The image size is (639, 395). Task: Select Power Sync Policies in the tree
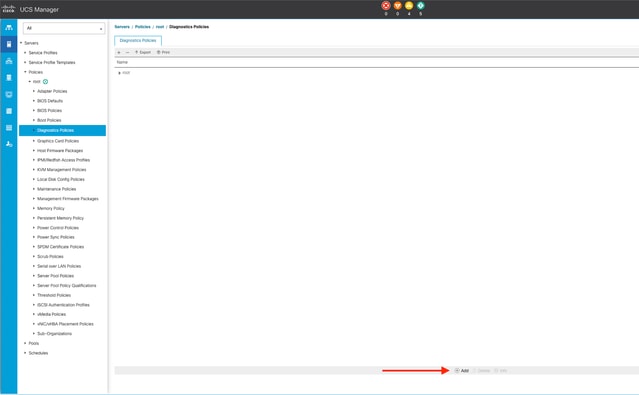click(55, 237)
